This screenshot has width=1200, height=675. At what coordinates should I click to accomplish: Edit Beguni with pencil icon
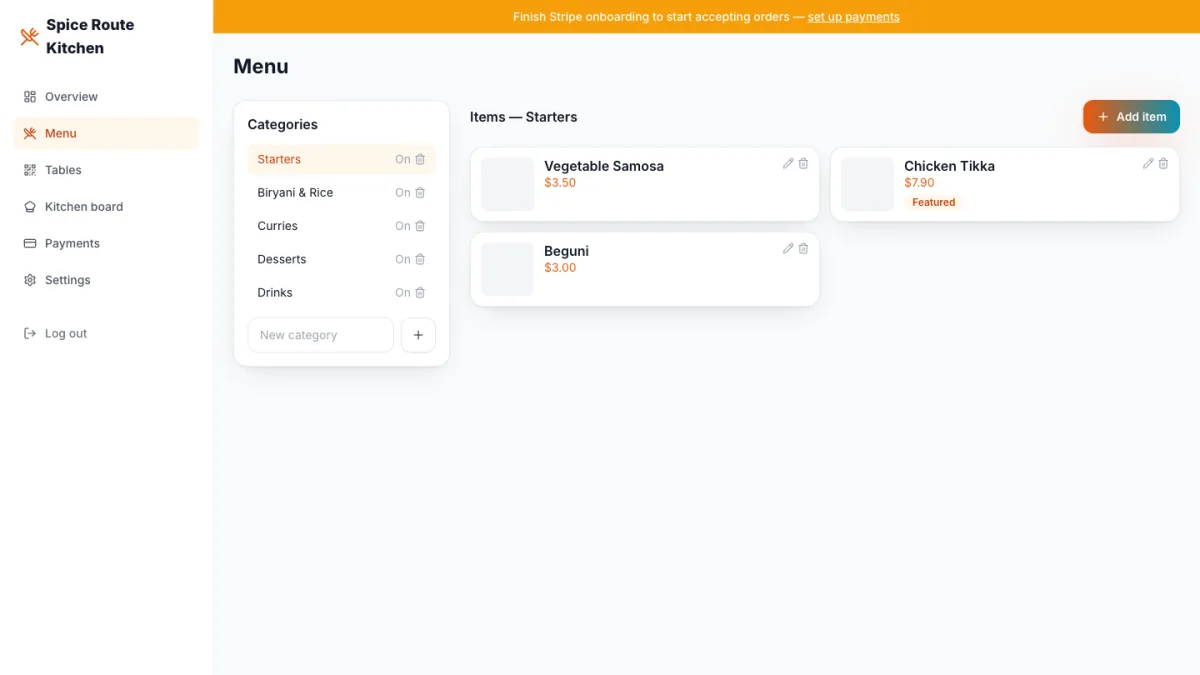pyautogui.click(x=788, y=248)
